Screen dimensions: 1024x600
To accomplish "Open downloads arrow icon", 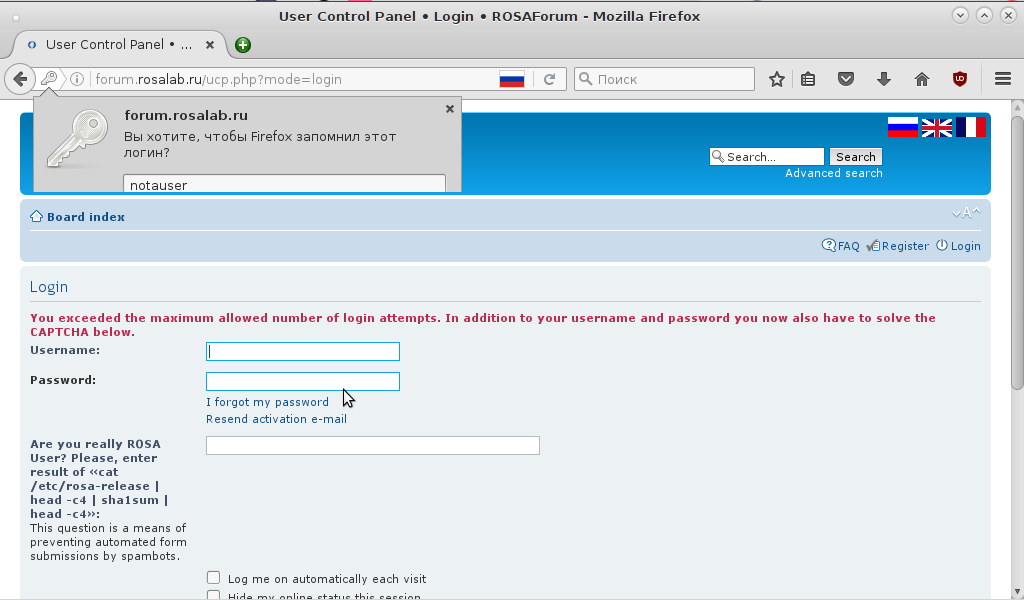I will pos(884,80).
